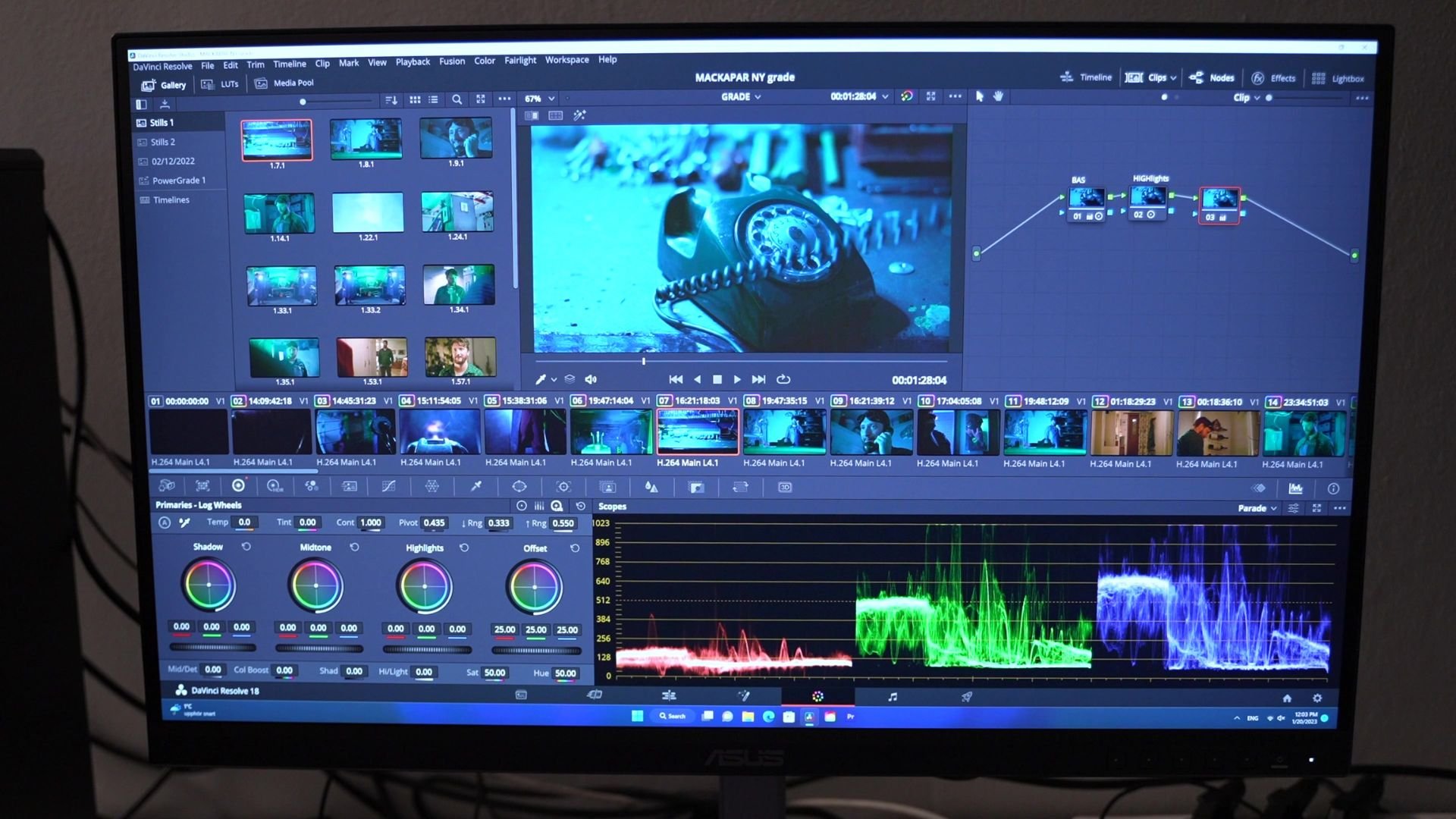Select the PowerGrade 1 album

tap(178, 180)
